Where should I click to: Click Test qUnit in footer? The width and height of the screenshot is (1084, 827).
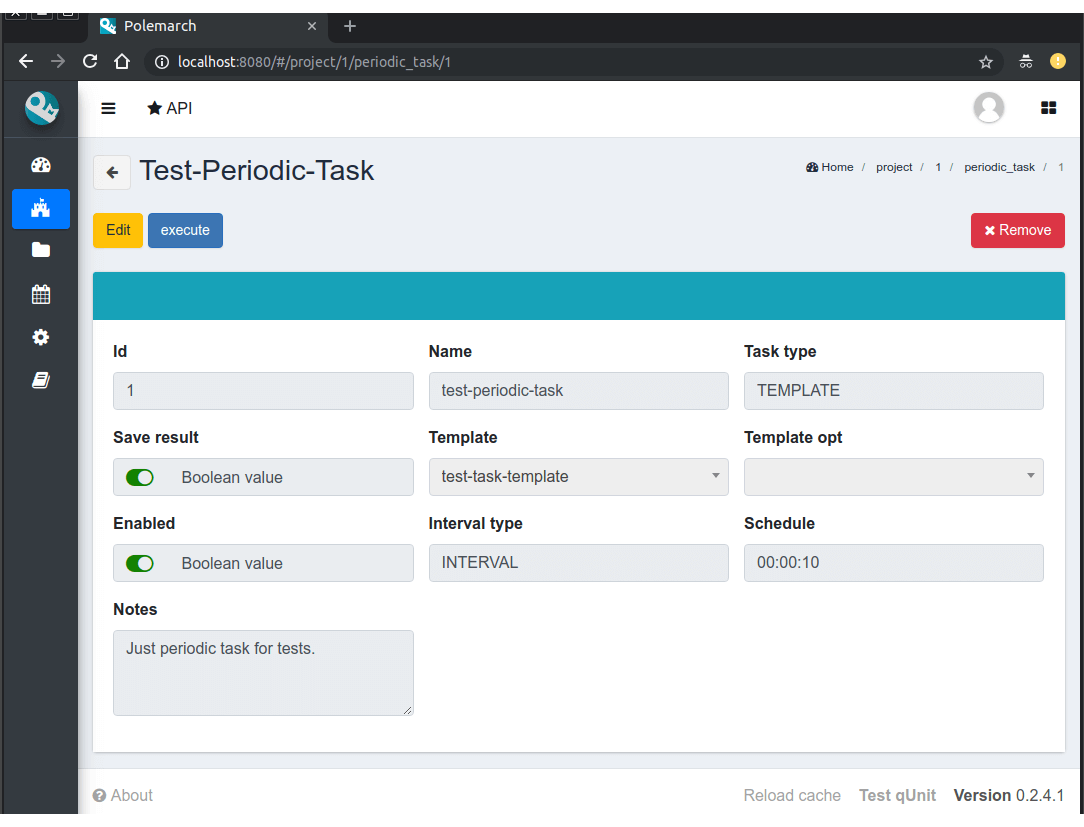(x=897, y=795)
